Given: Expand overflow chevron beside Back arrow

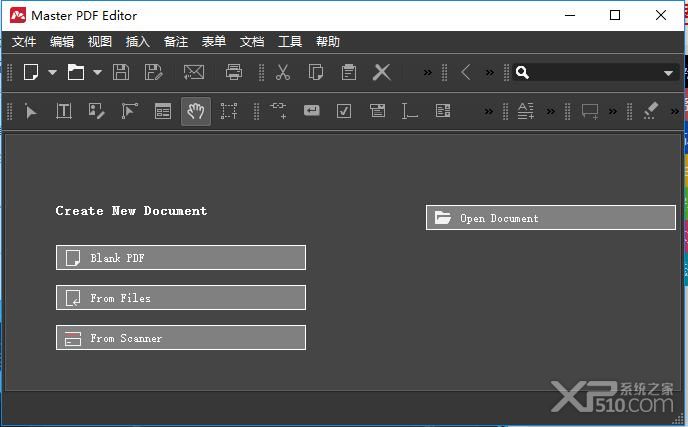Looking at the screenshot, I should (x=490, y=72).
